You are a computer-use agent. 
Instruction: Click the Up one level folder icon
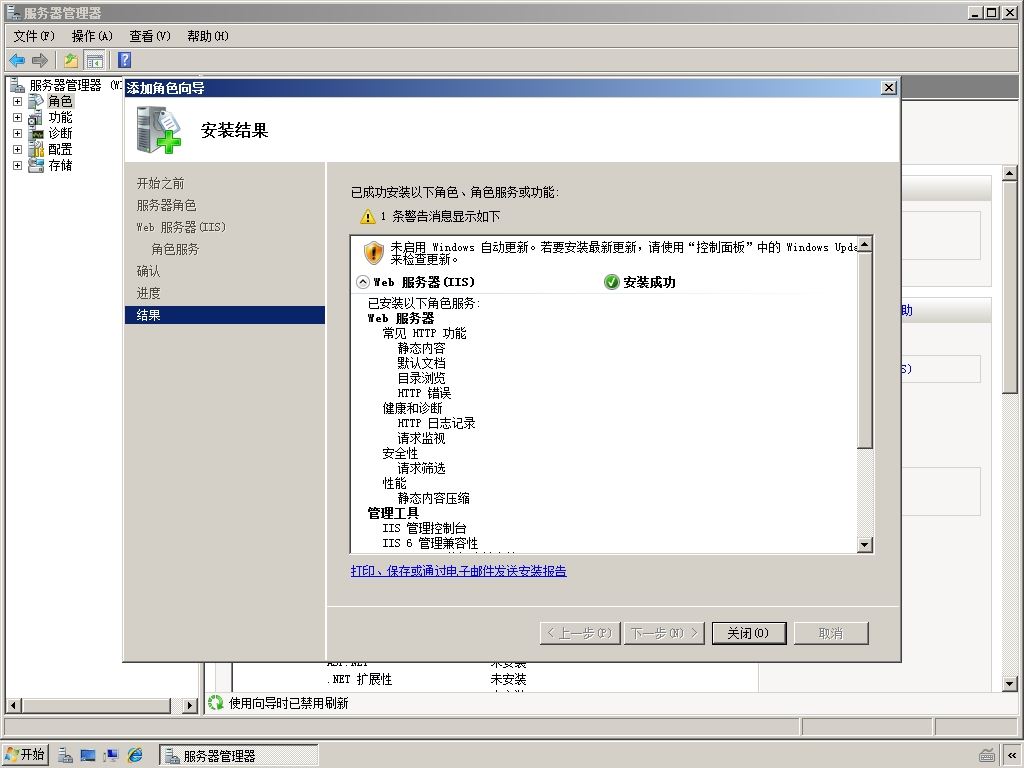click(x=71, y=61)
